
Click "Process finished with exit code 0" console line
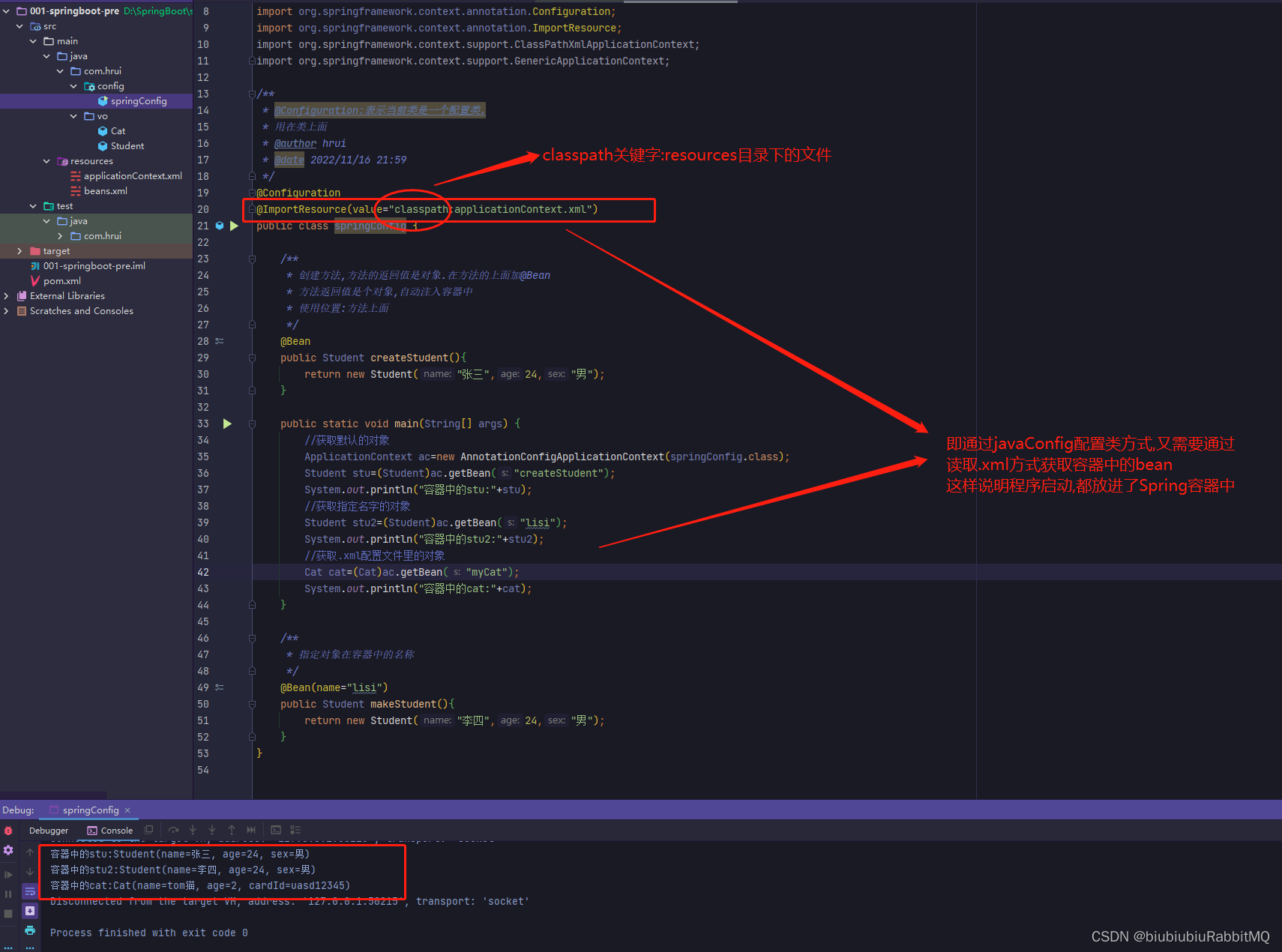click(149, 933)
